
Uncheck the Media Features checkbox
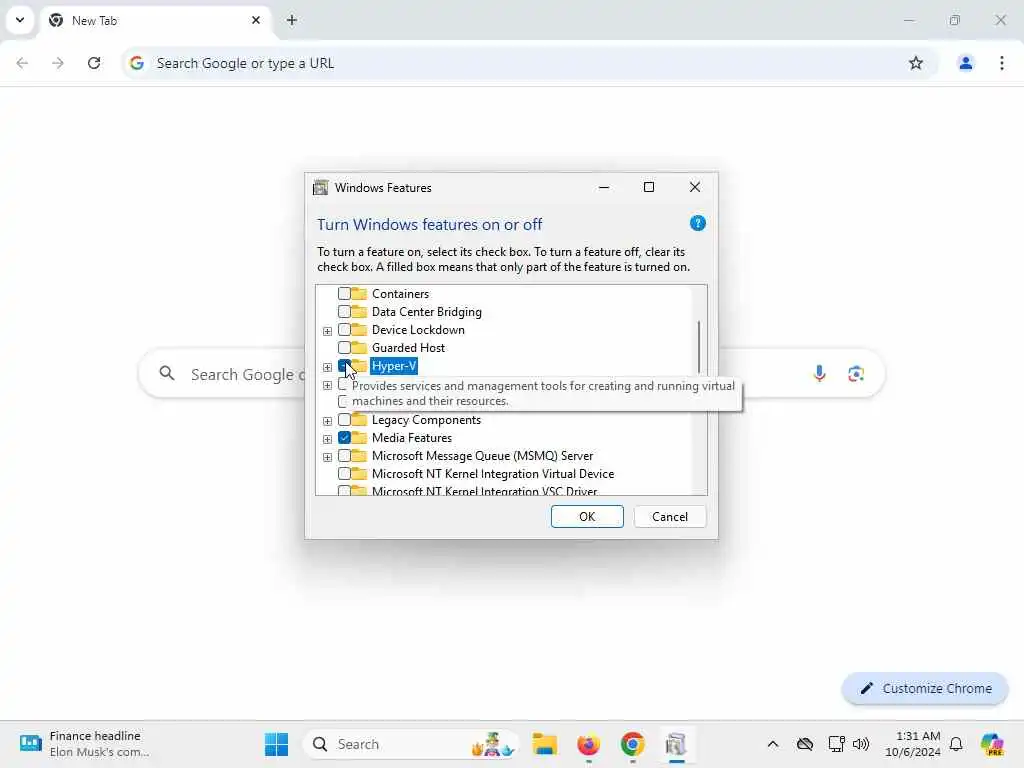pyautogui.click(x=344, y=438)
